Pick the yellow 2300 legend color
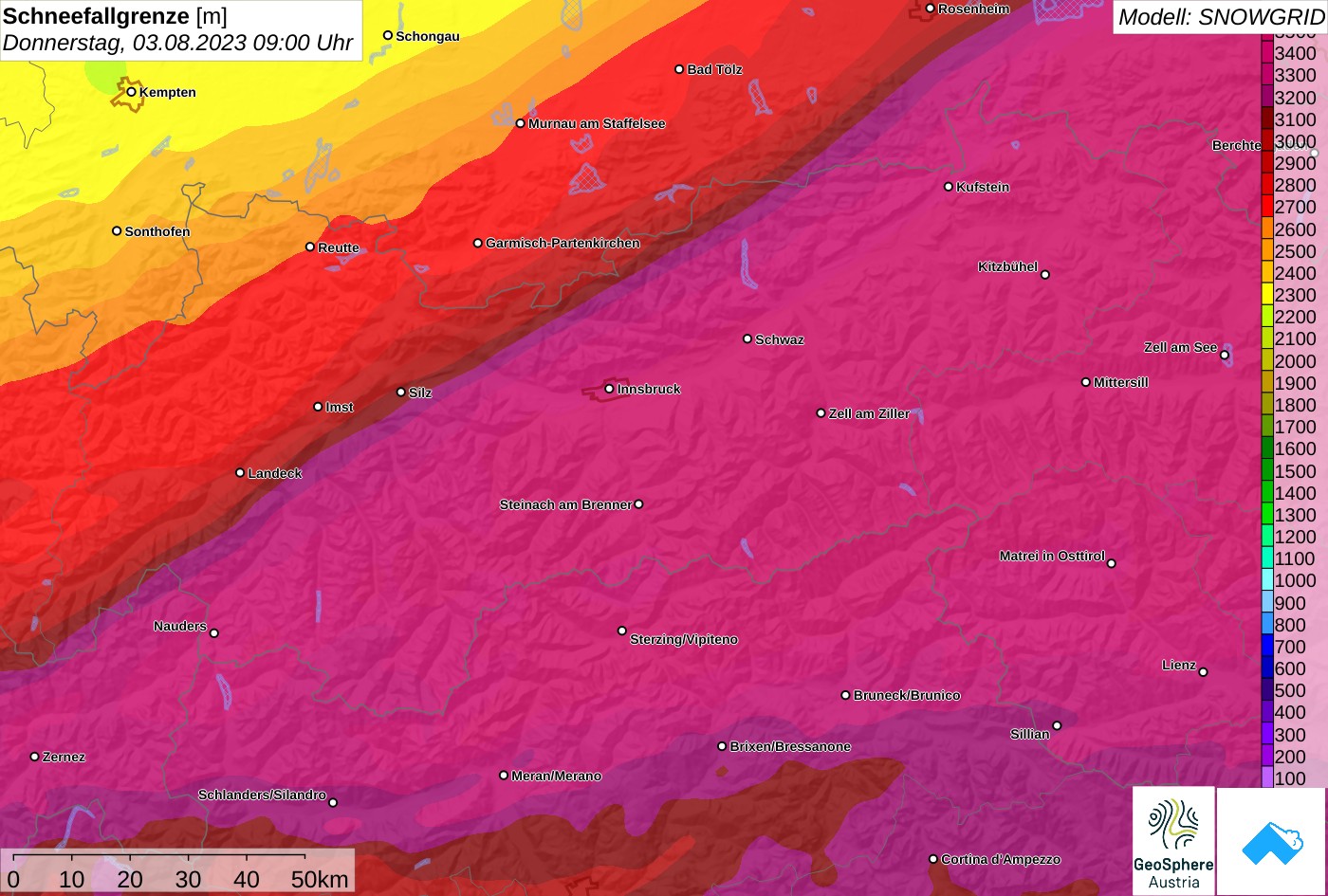Screen dimensions: 1328x896 click(1267, 295)
